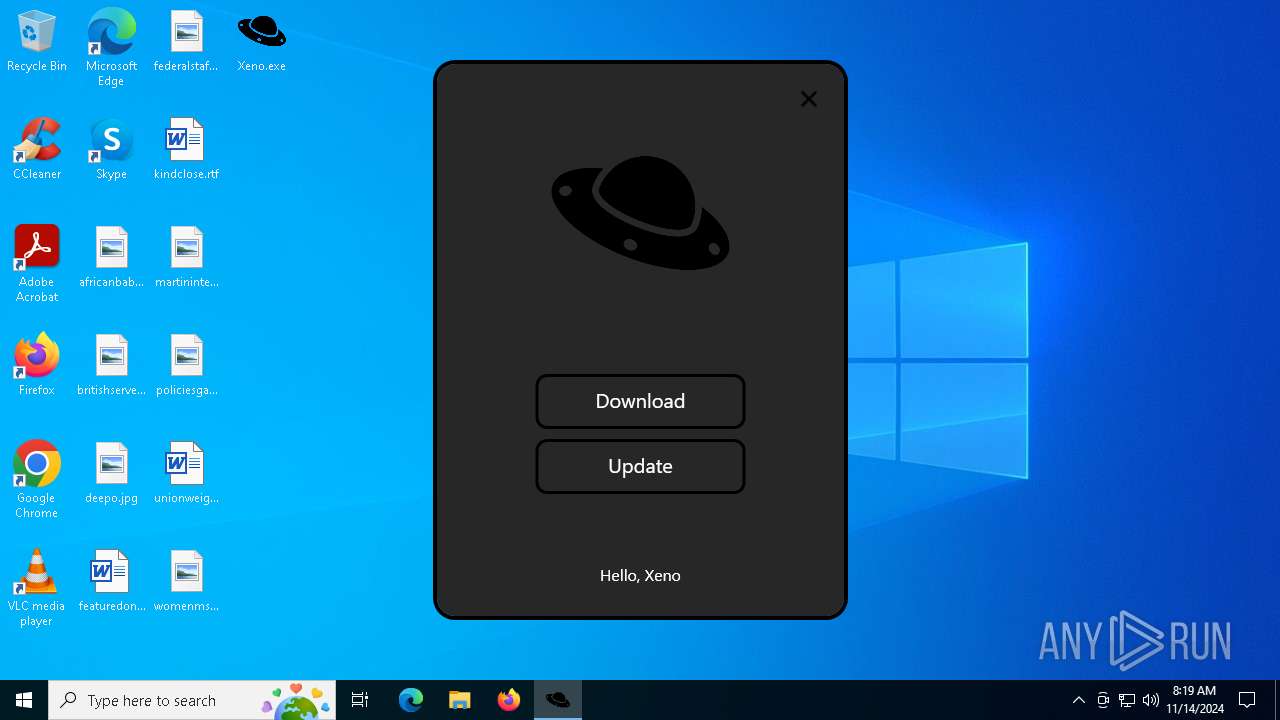Select the Adobe Acrobat desktop shortcut

(37, 264)
